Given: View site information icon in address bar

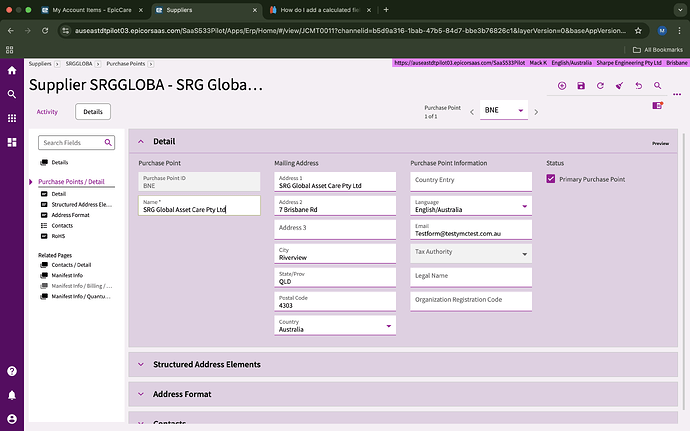Looking at the screenshot, I should click(66, 30).
